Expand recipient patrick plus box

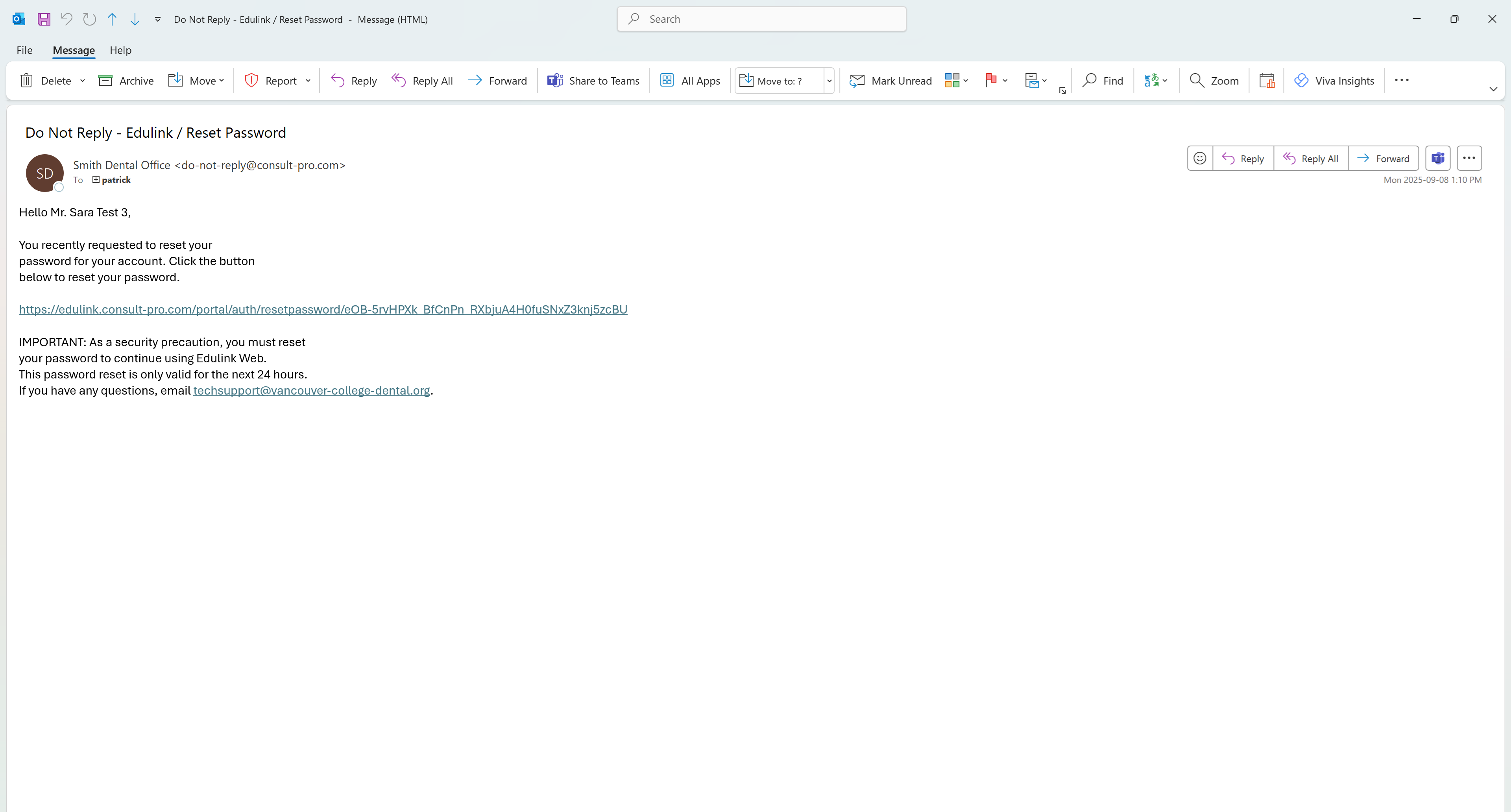96,179
